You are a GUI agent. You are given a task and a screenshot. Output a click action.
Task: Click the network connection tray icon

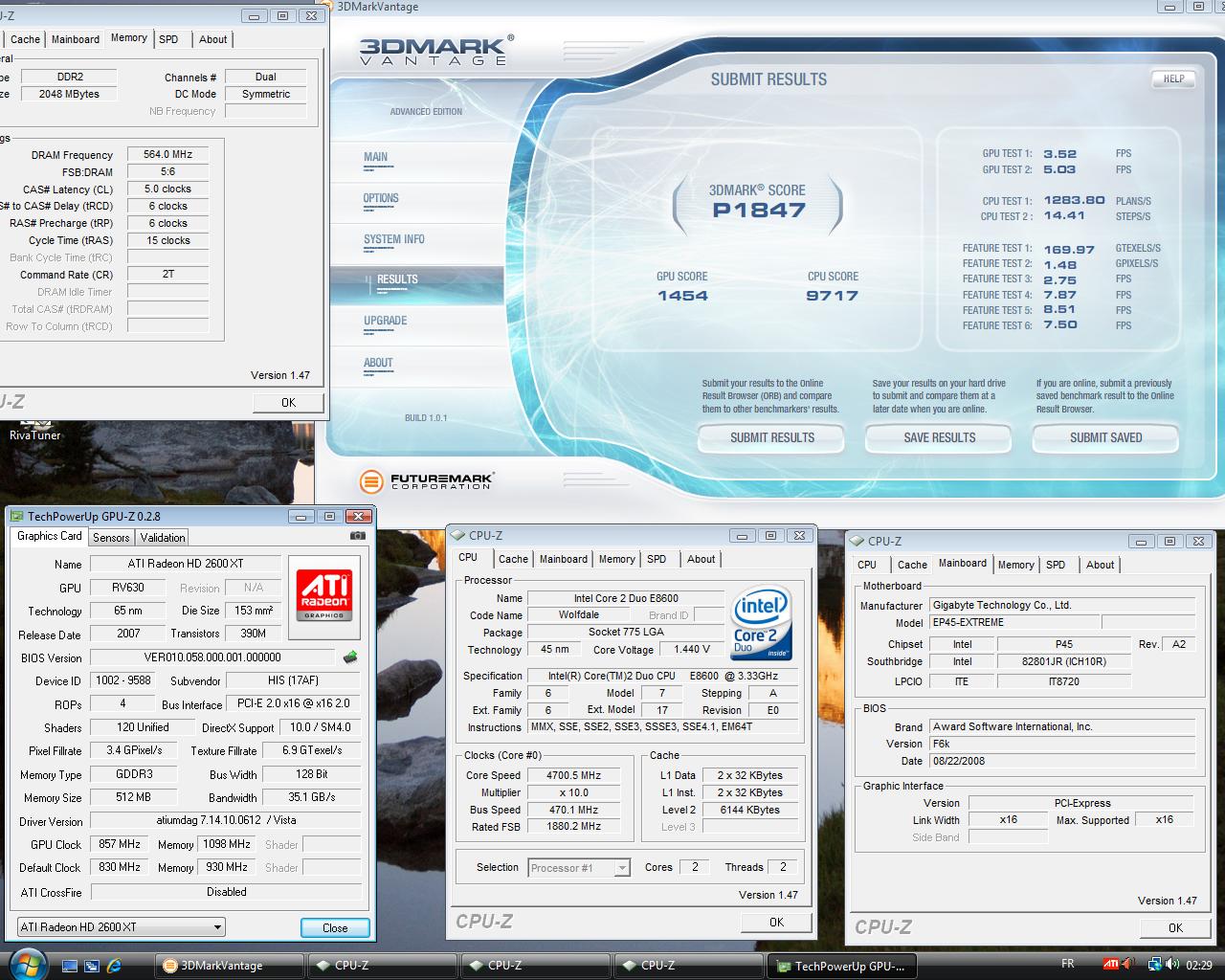pos(1154,965)
